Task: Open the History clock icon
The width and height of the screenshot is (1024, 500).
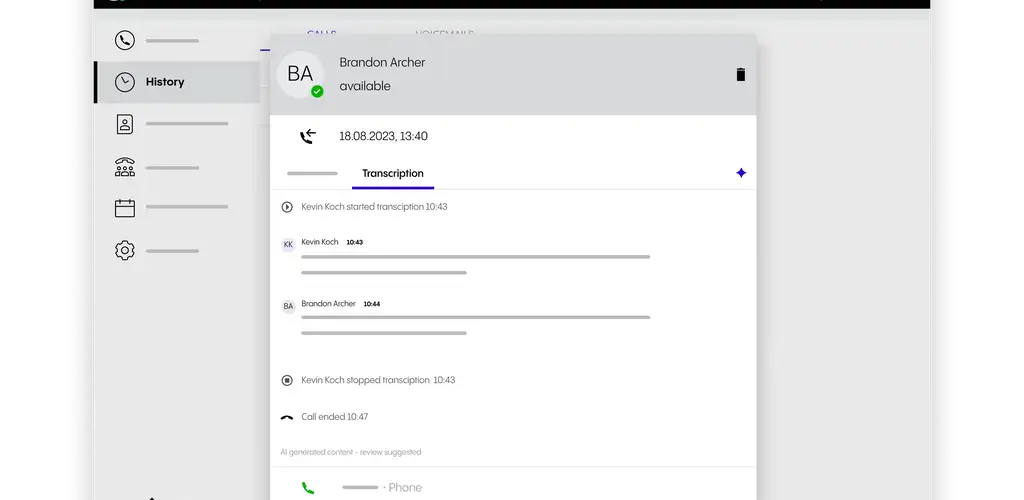Action: pos(124,82)
